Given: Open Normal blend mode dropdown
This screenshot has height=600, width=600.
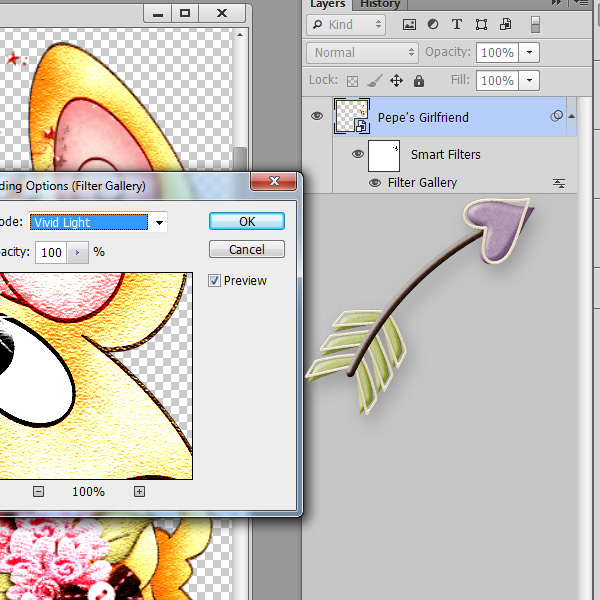Looking at the screenshot, I should click(x=362, y=52).
